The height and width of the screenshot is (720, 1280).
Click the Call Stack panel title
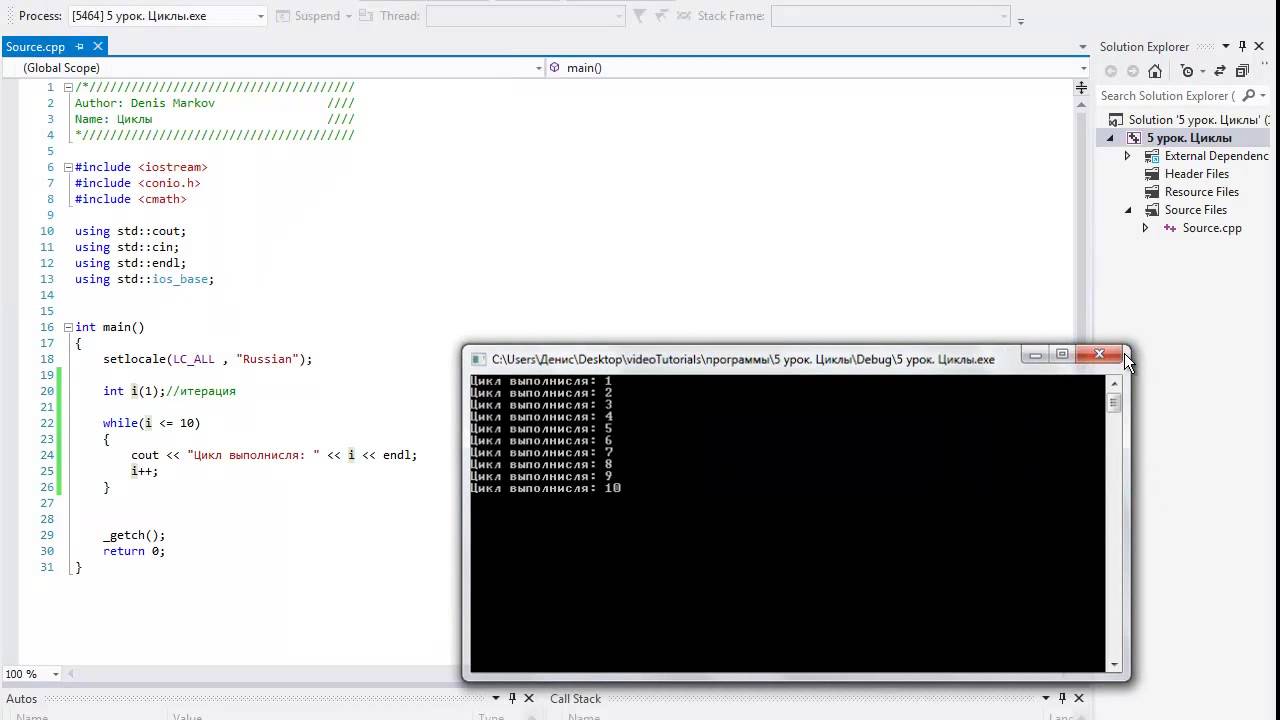(575, 699)
